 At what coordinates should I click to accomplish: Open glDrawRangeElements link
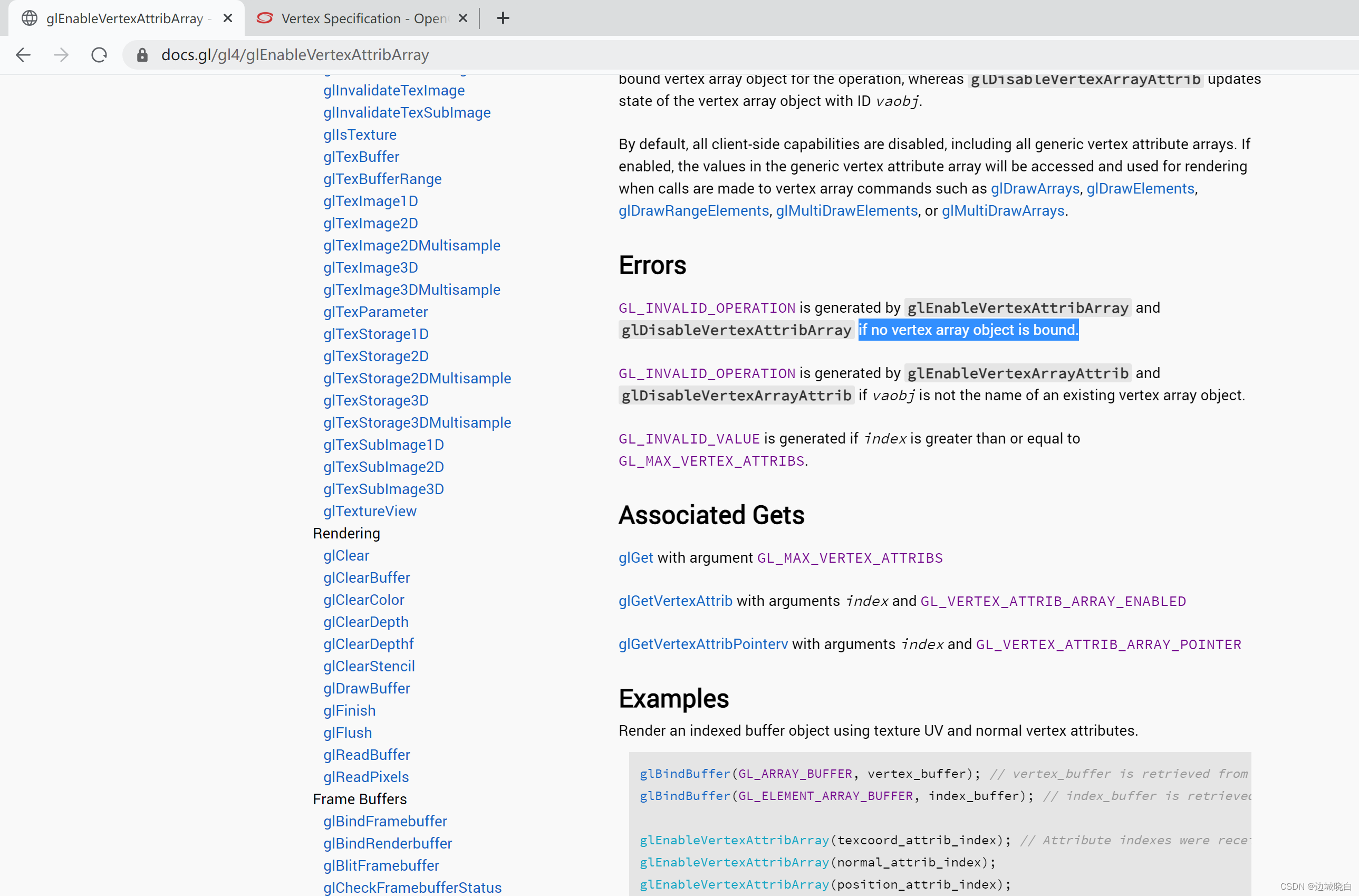click(693, 211)
